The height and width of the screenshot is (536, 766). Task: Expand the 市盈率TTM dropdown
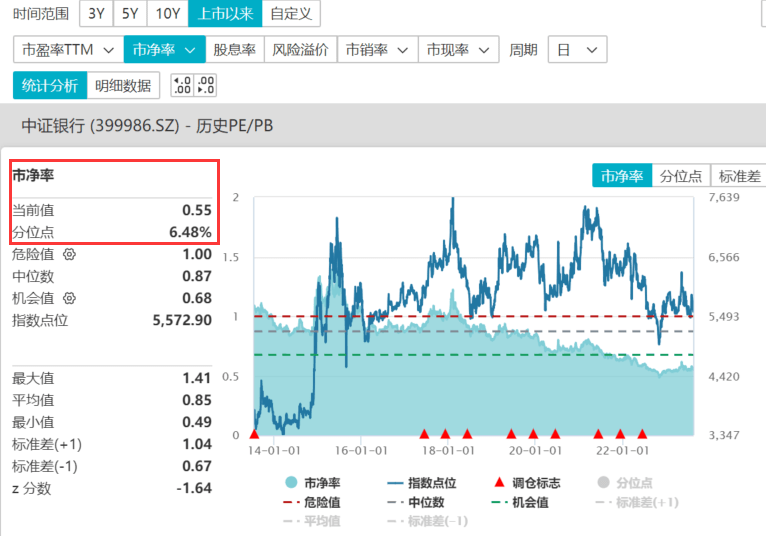click(67, 49)
